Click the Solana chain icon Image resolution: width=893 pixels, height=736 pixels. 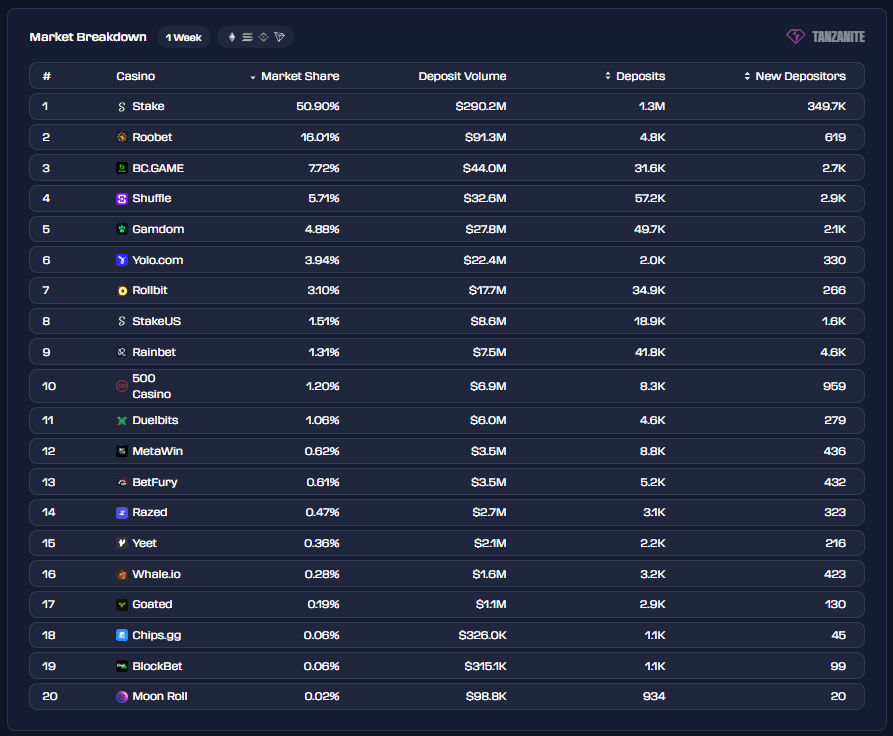[247, 37]
